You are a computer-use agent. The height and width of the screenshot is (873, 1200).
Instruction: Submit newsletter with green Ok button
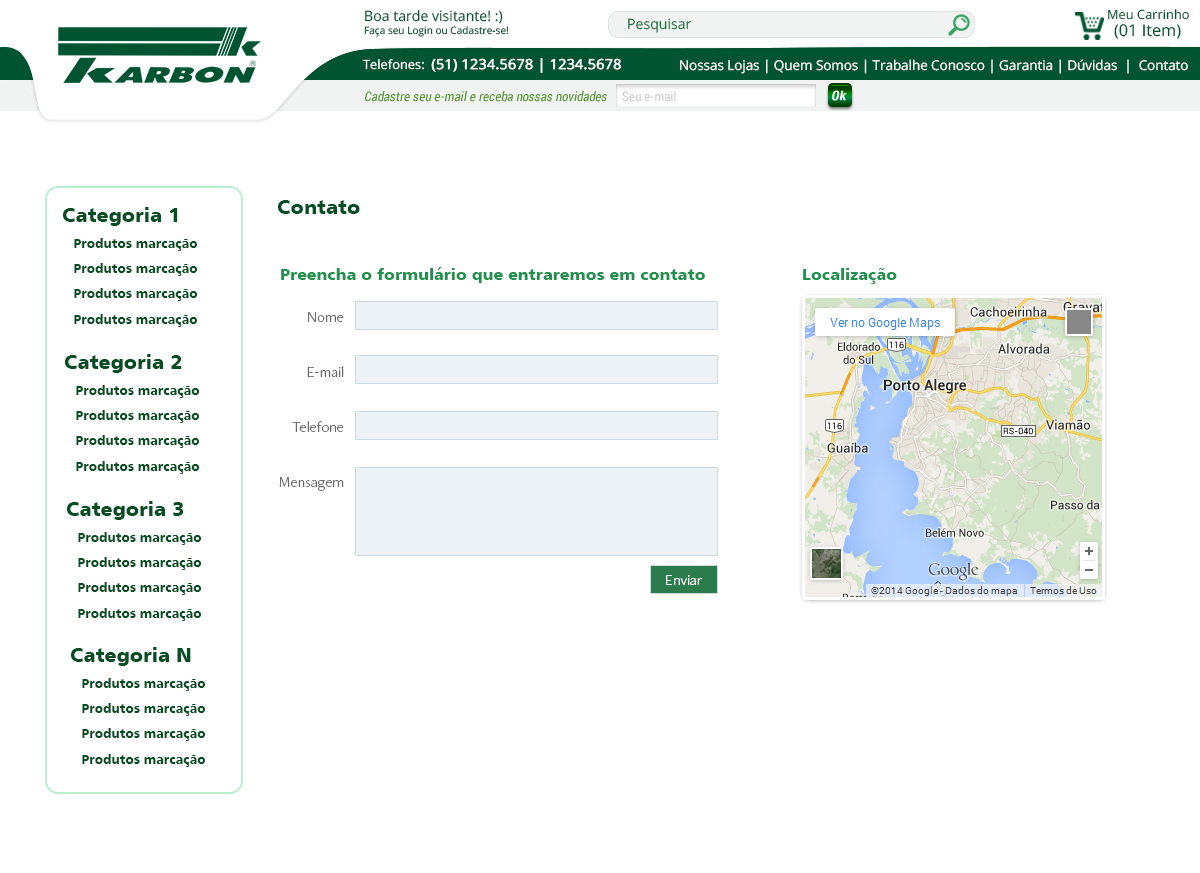point(839,96)
